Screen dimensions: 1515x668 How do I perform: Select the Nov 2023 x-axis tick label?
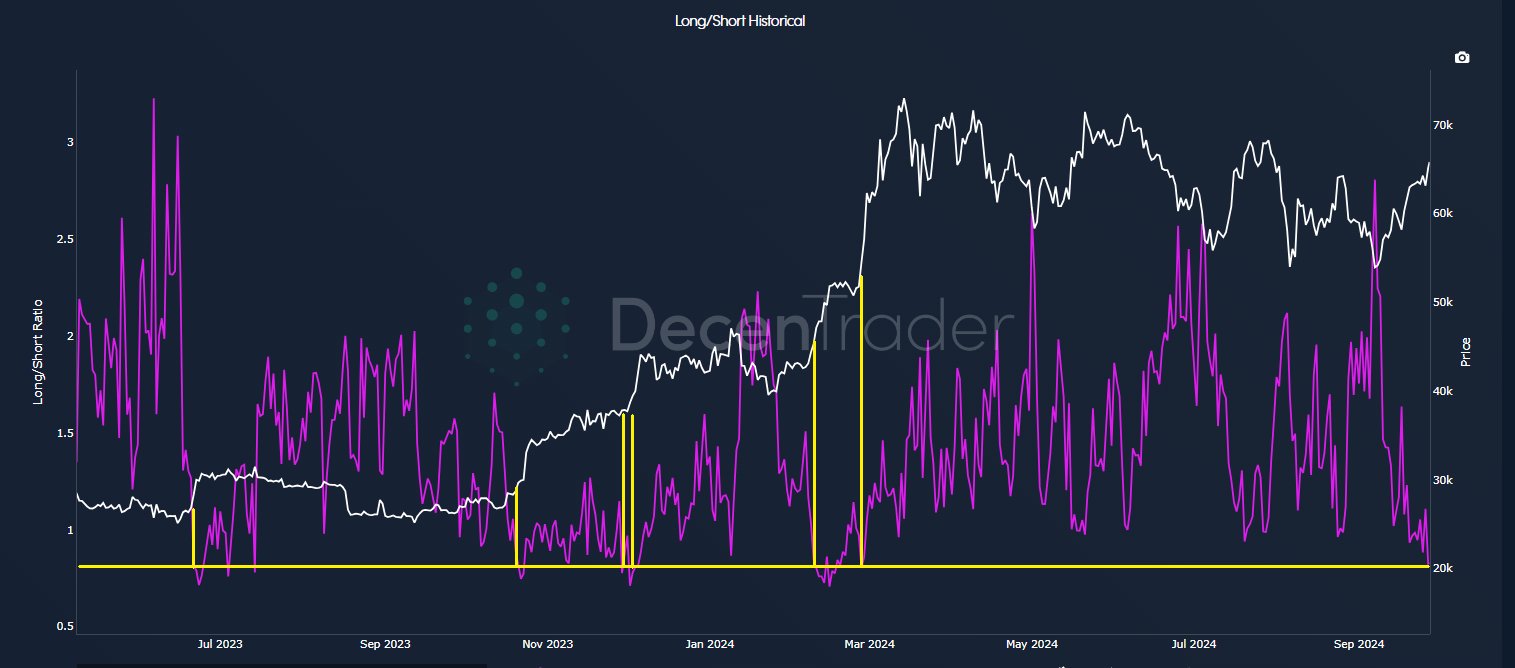pos(547,644)
